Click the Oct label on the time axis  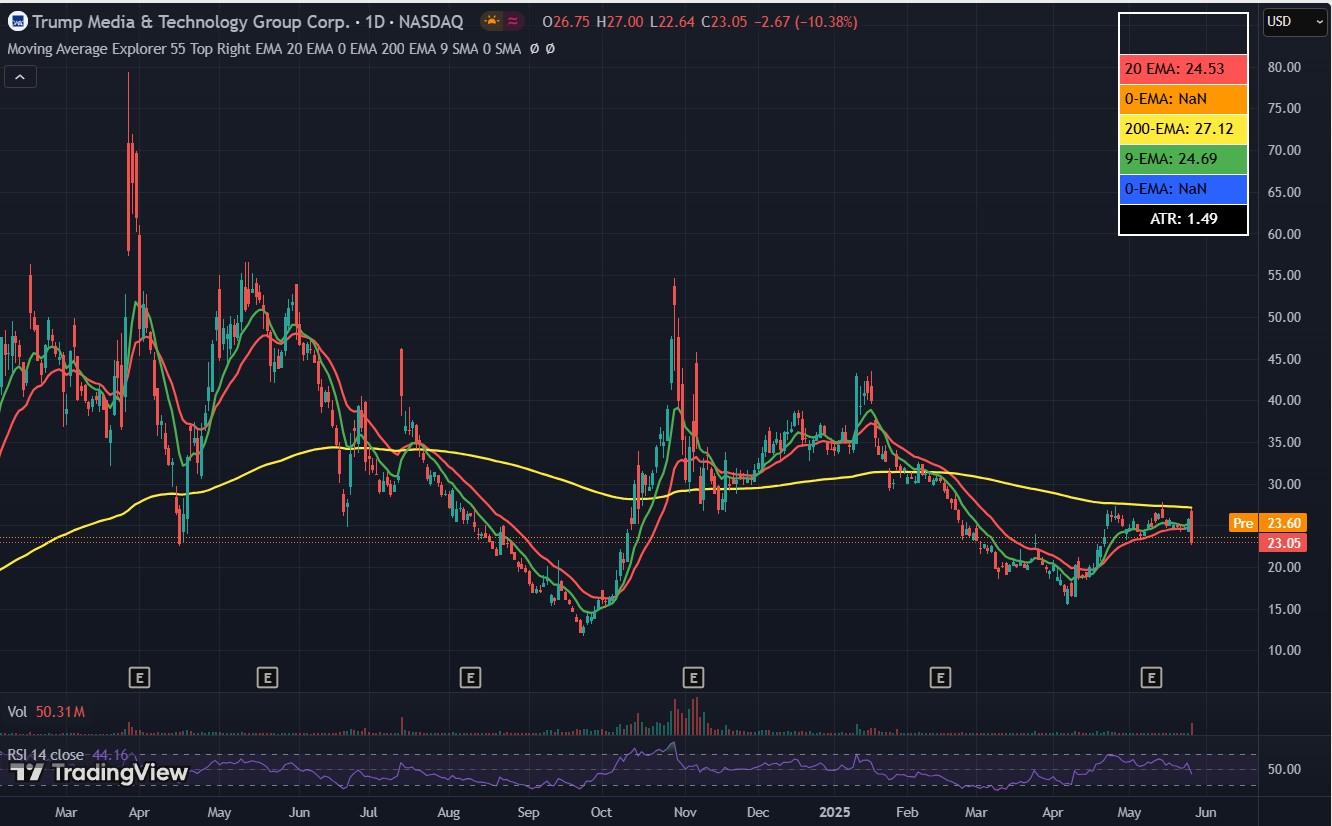pyautogui.click(x=602, y=813)
